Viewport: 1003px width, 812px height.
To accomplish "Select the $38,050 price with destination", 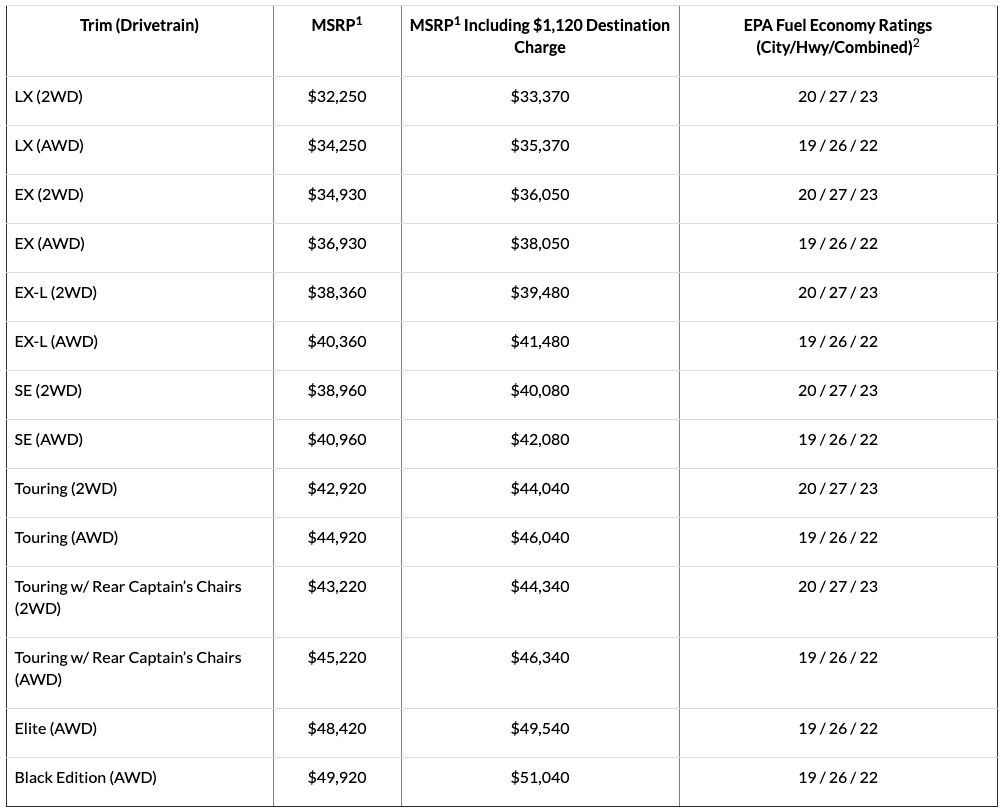I will [x=540, y=244].
